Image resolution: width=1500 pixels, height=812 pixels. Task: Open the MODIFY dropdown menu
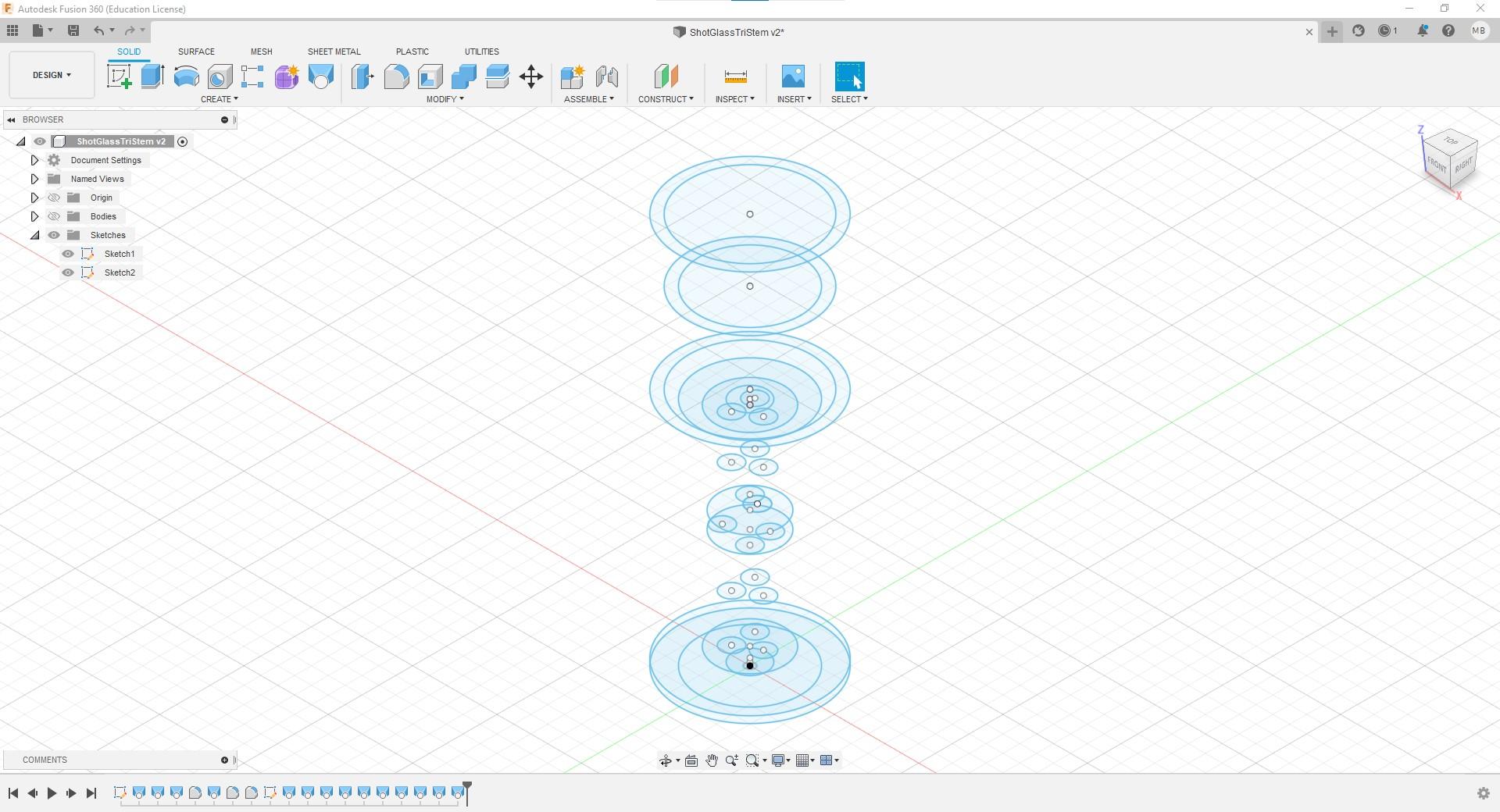(x=445, y=99)
